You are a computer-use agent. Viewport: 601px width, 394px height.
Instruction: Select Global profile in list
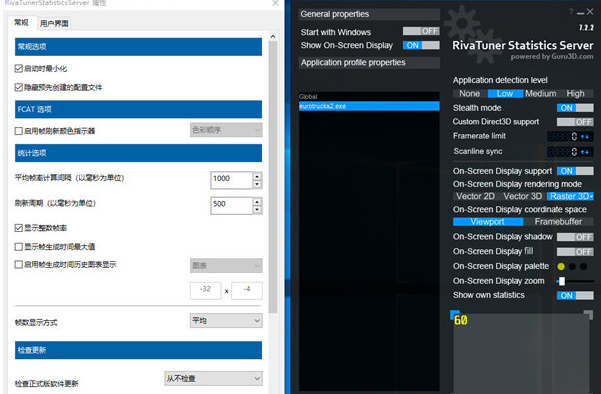pyautogui.click(x=369, y=96)
